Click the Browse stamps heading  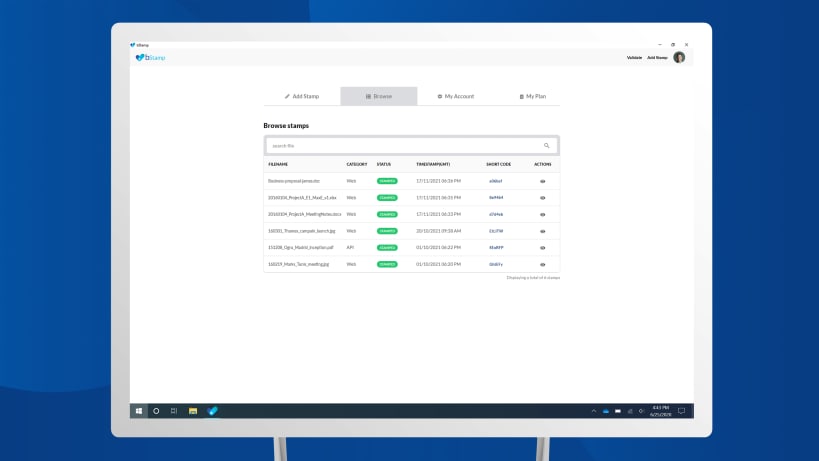tap(286, 126)
